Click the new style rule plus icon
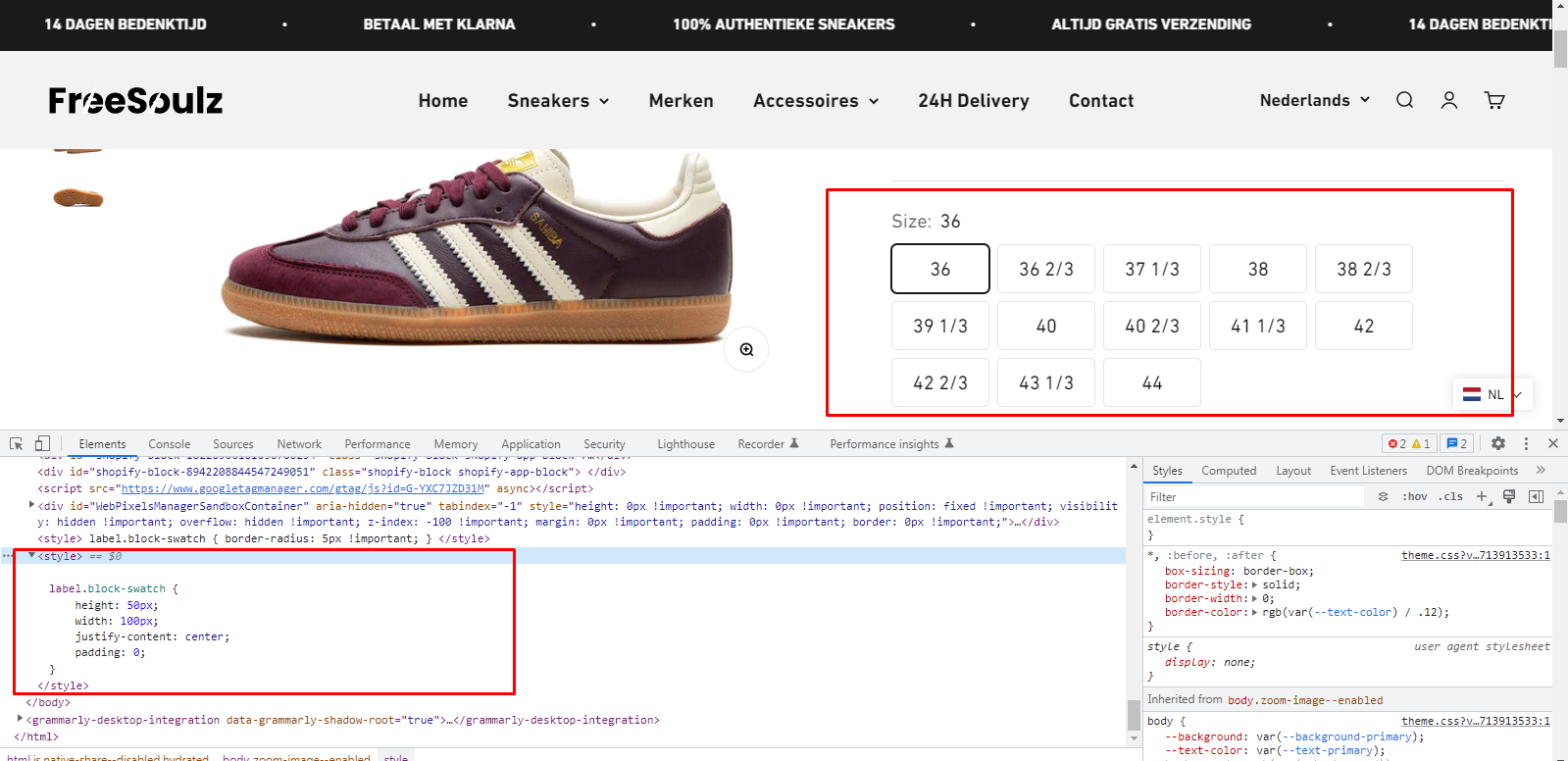The height and width of the screenshot is (761, 1568). coord(1482,496)
